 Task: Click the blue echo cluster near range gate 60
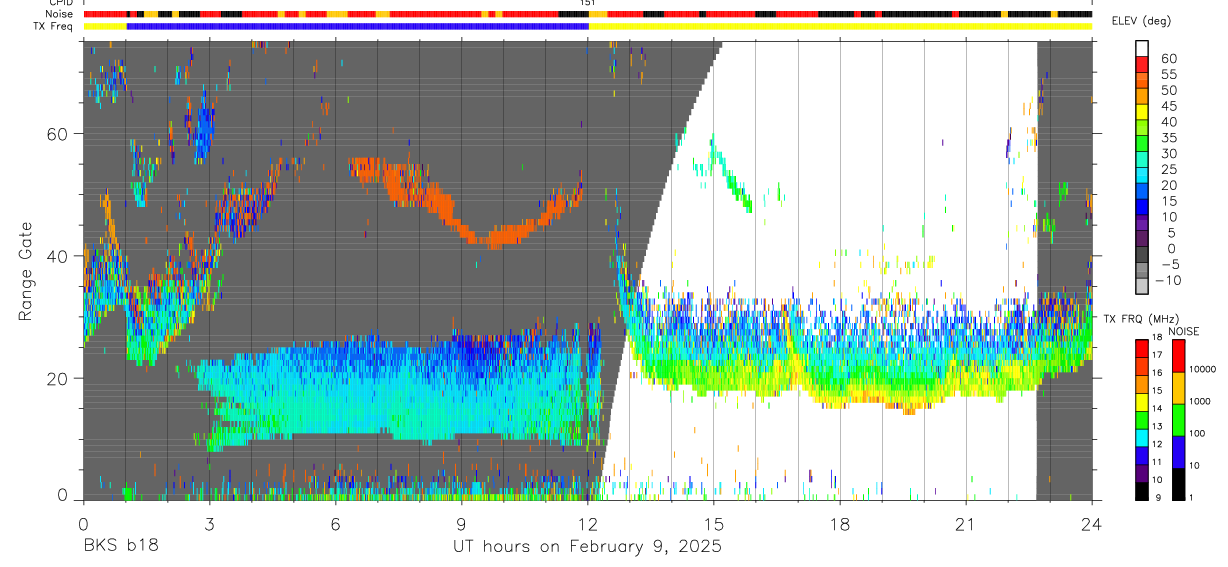[x=205, y=128]
